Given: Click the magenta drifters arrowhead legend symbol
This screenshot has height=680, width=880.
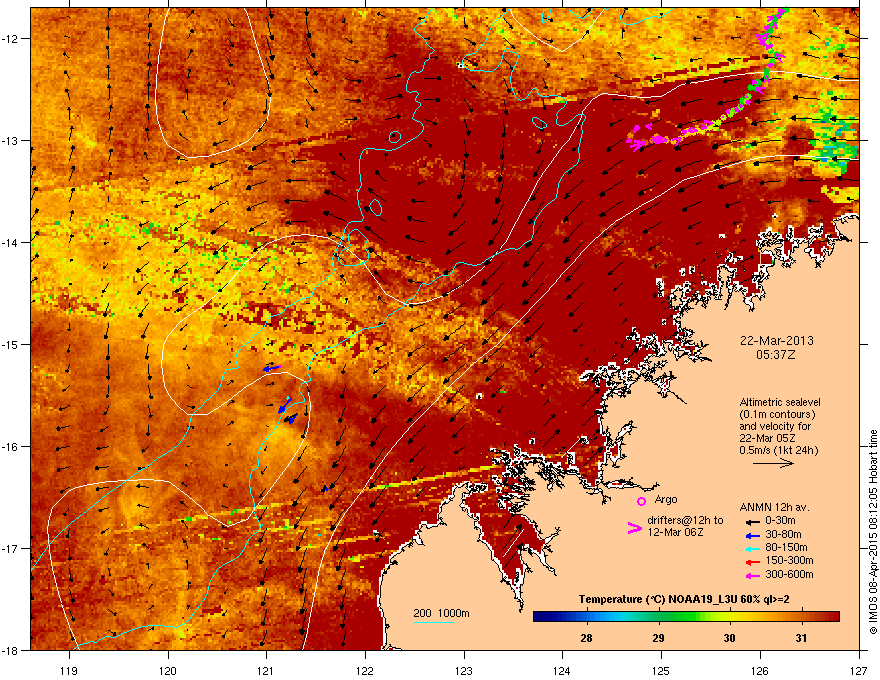Looking at the screenshot, I should click(634, 528).
